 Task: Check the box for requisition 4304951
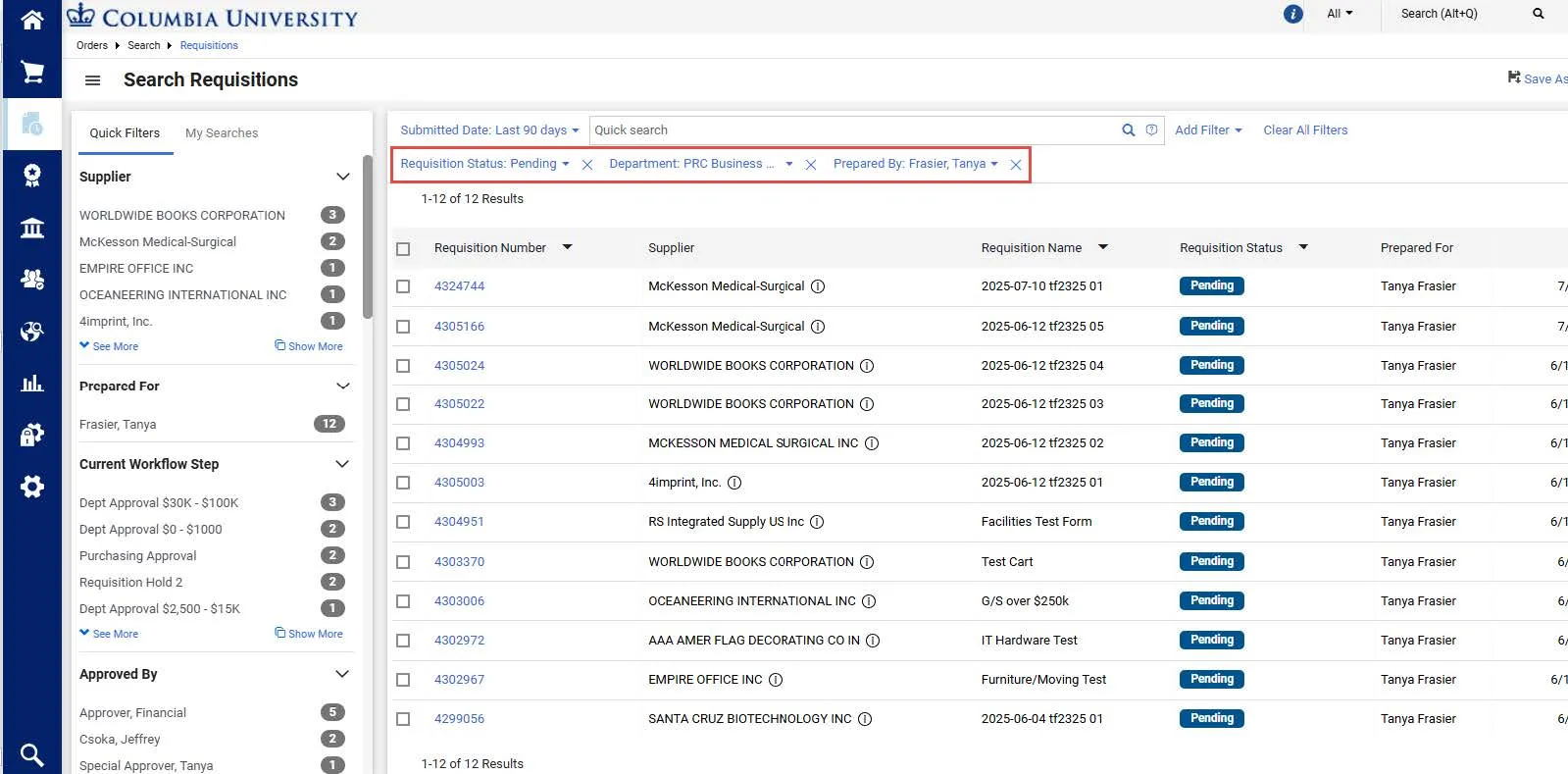click(x=403, y=522)
